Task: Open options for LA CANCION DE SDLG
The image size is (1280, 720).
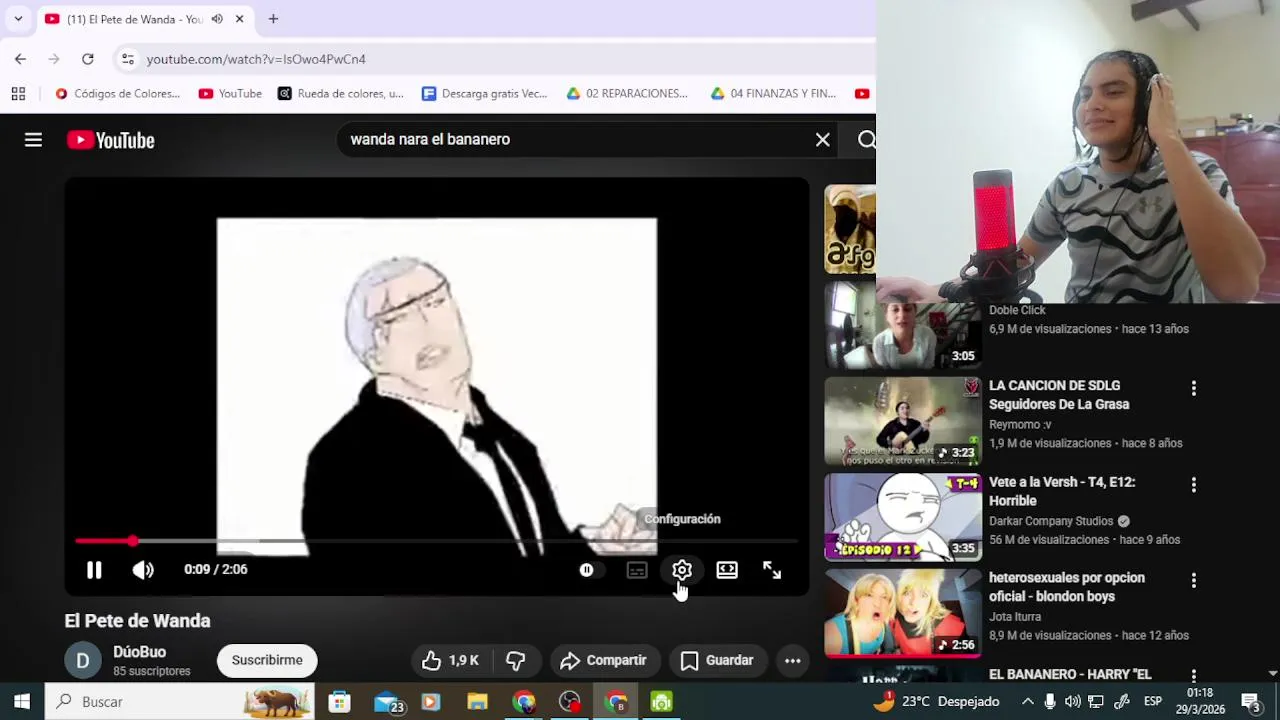Action: coord(1193,388)
